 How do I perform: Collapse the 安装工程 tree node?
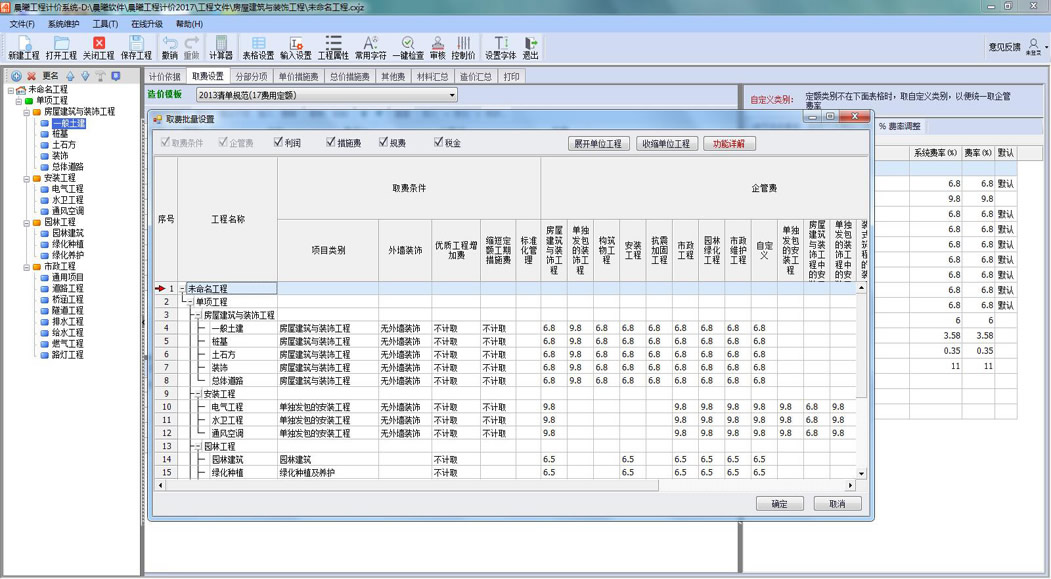[x=27, y=178]
